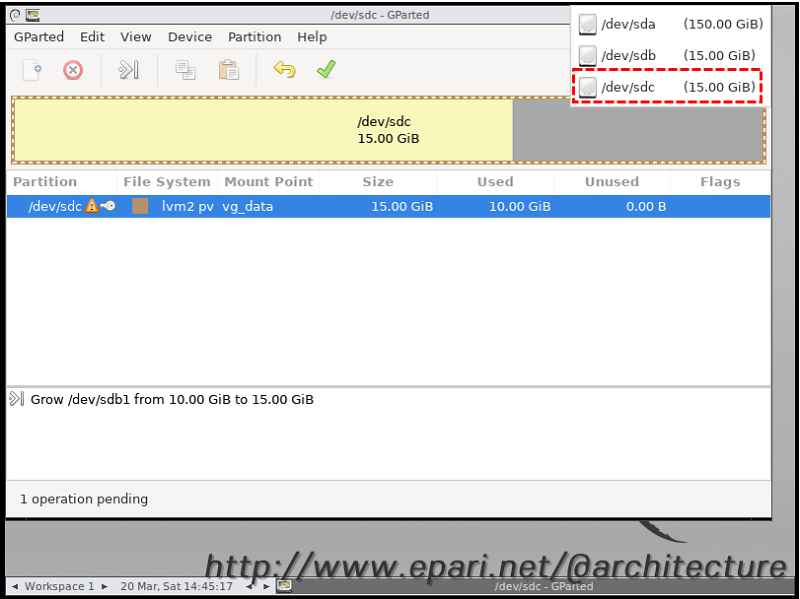Click the Workspace 1 label in the taskbar
The image size is (800, 599).
tap(60, 586)
